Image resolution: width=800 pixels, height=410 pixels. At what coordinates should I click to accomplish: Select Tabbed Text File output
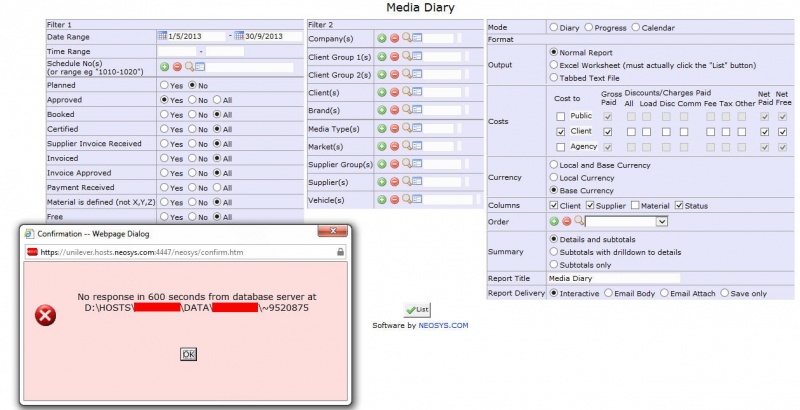pos(554,78)
